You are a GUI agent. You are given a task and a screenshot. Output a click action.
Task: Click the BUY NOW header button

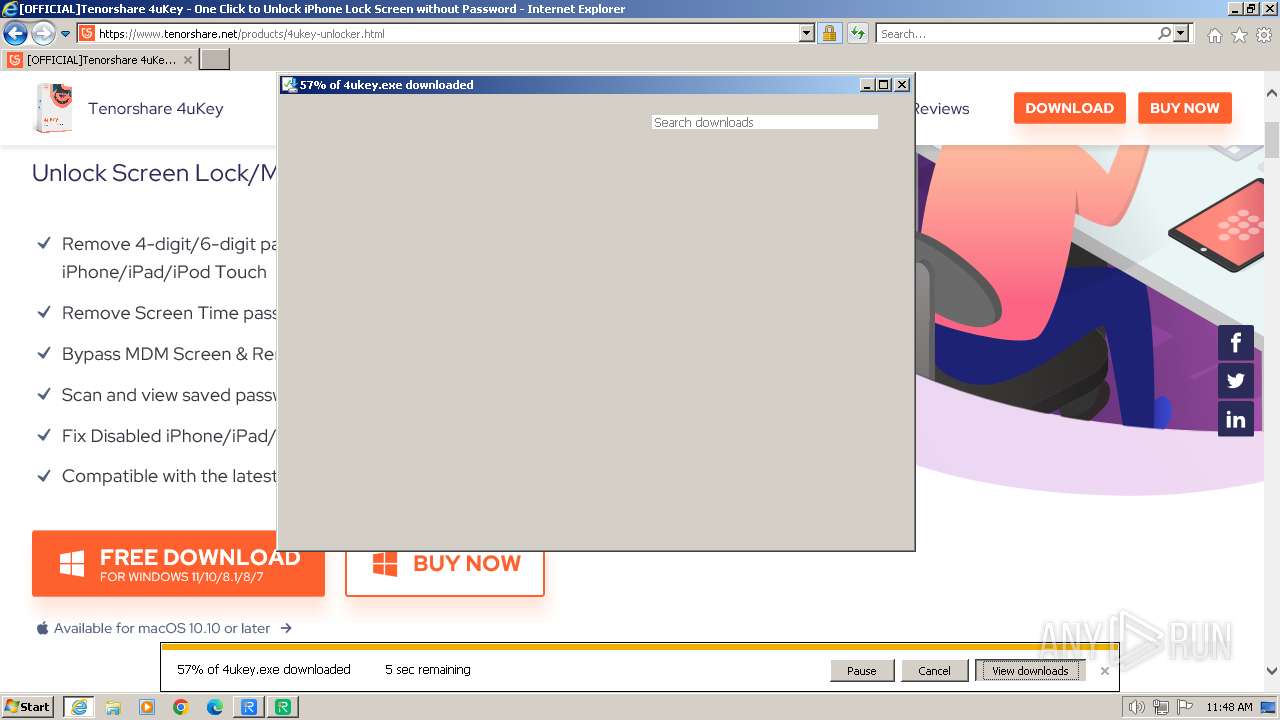pos(1184,108)
